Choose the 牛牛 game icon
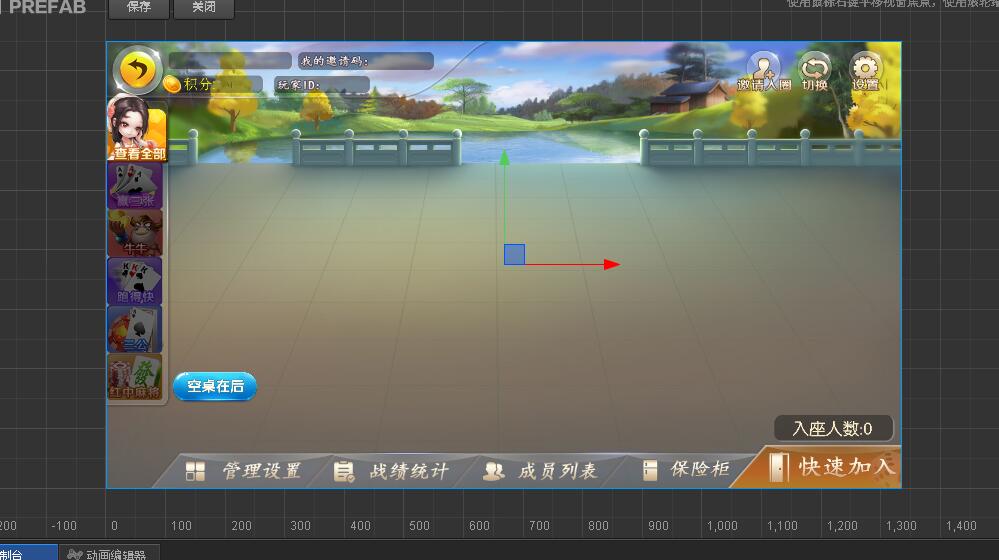Viewport: 999px width, 560px height. pos(134,234)
